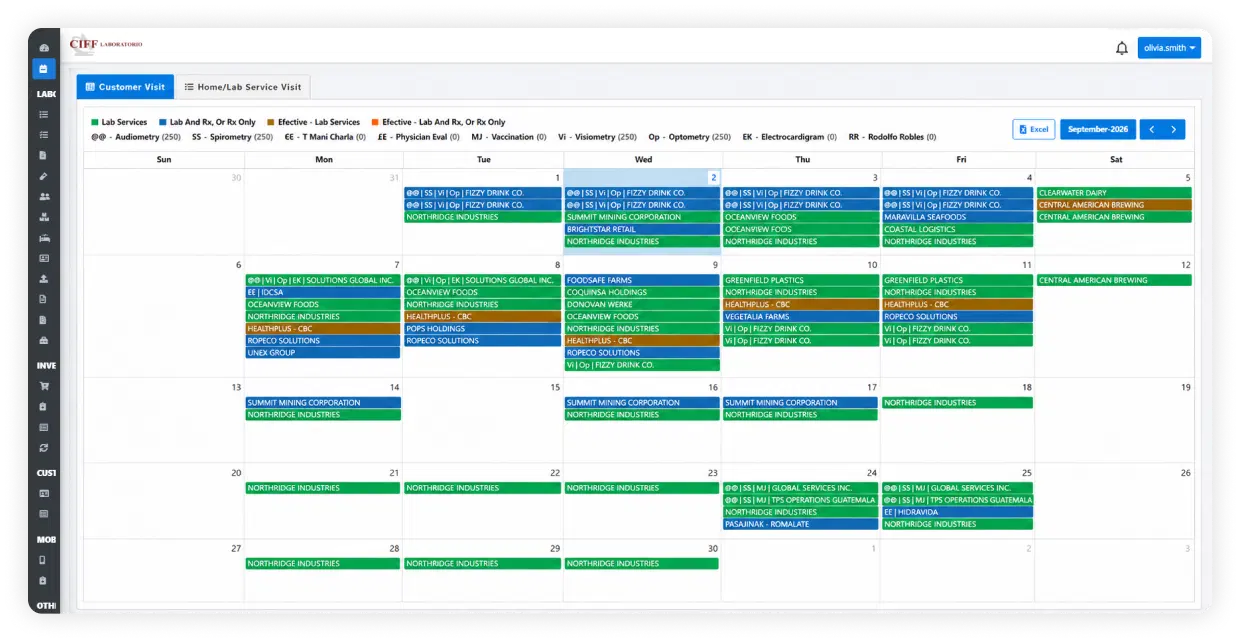Image resolution: width=1241 pixels, height=642 pixels.
Task: Open the bed icon in the sidebar
Action: pos(43,238)
